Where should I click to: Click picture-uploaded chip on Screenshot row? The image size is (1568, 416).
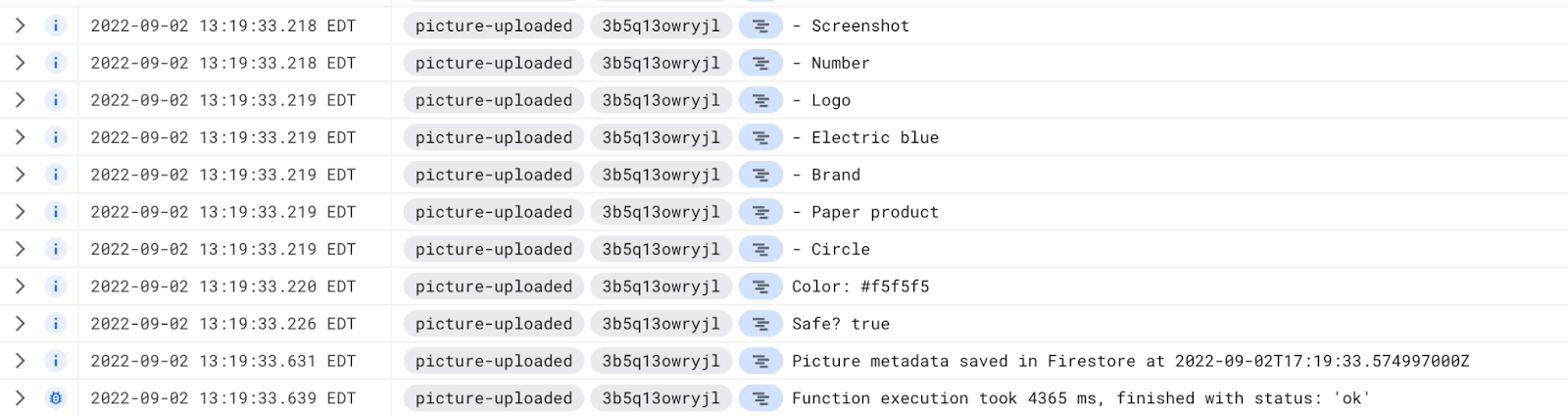pos(494,26)
